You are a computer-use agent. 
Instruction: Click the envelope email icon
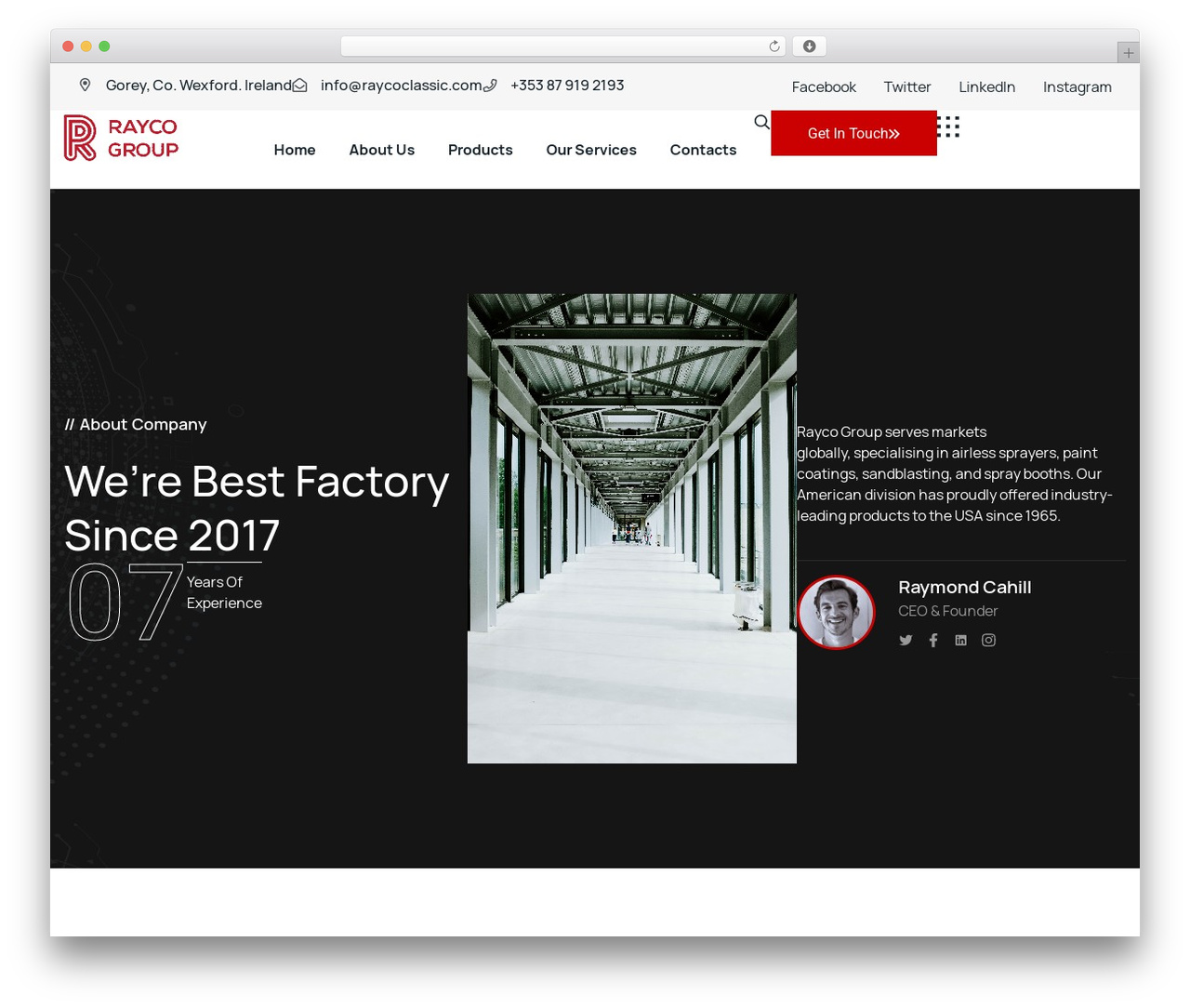(299, 86)
